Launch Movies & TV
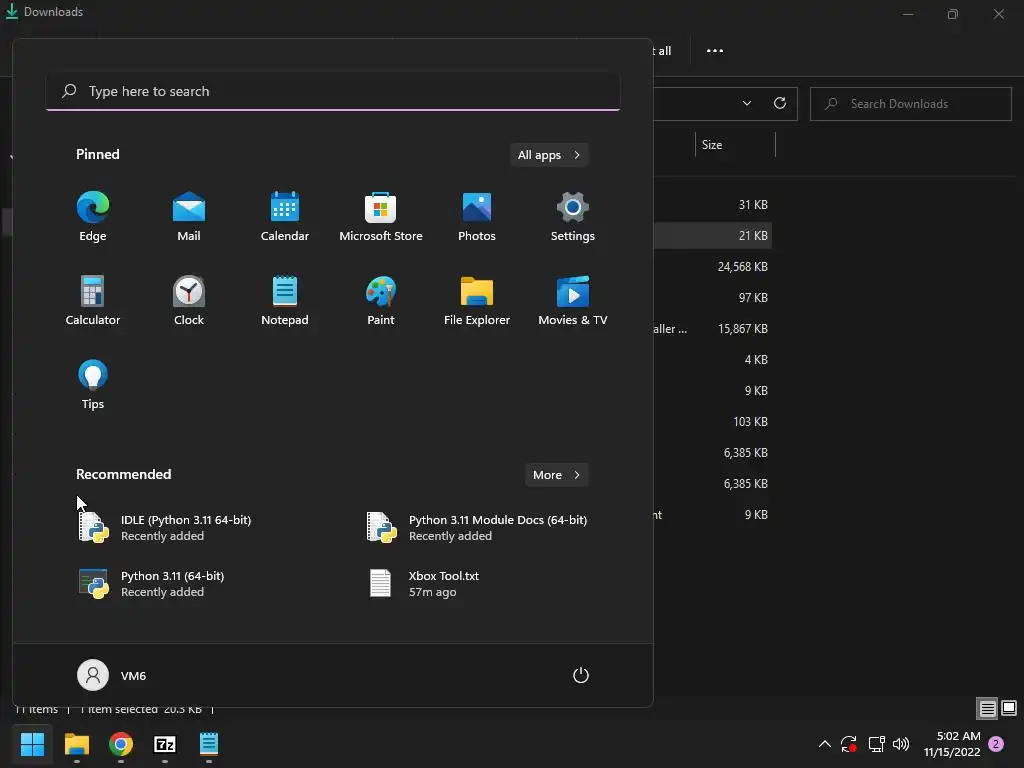The image size is (1024, 768). point(573,300)
